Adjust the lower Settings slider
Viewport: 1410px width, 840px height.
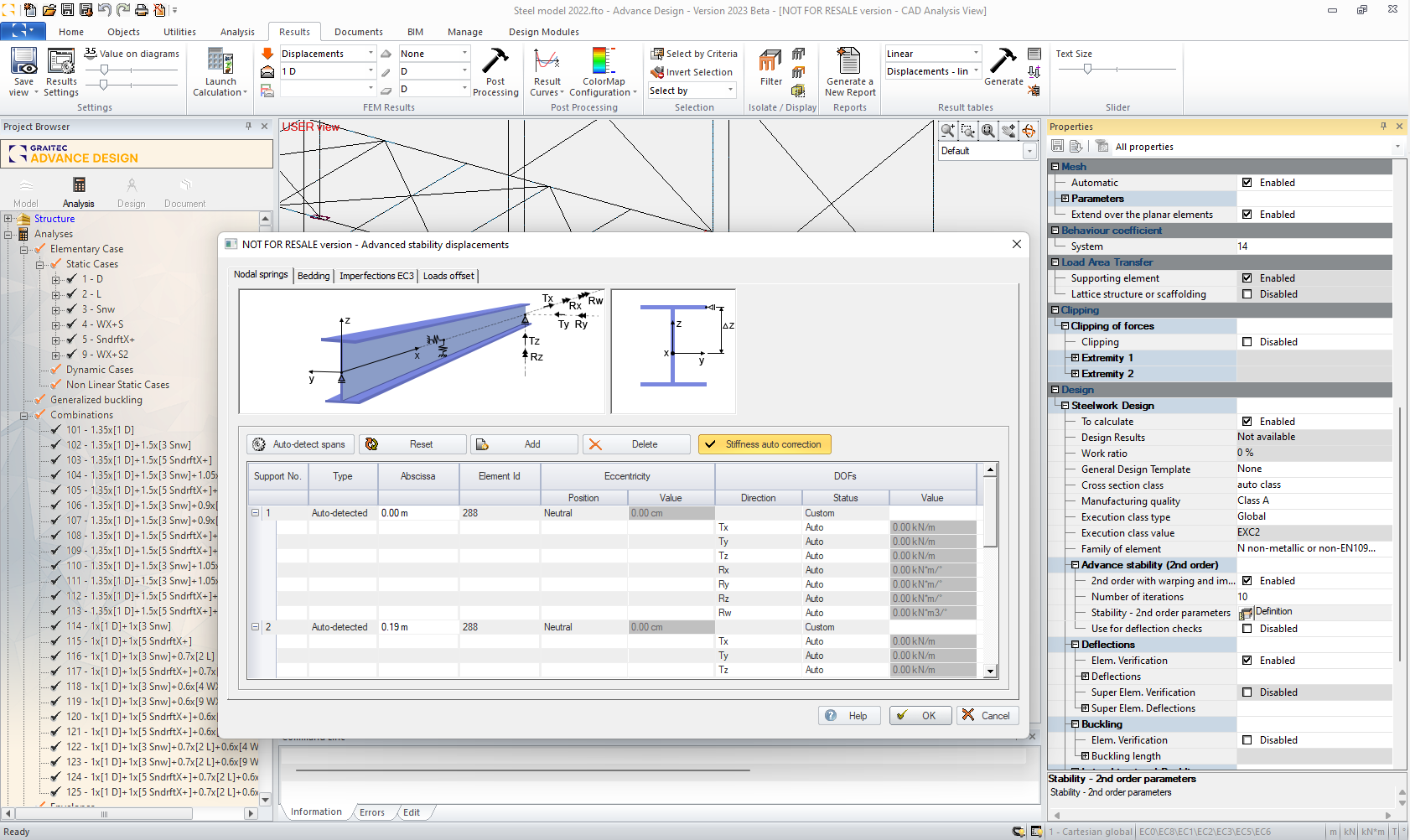point(104,85)
